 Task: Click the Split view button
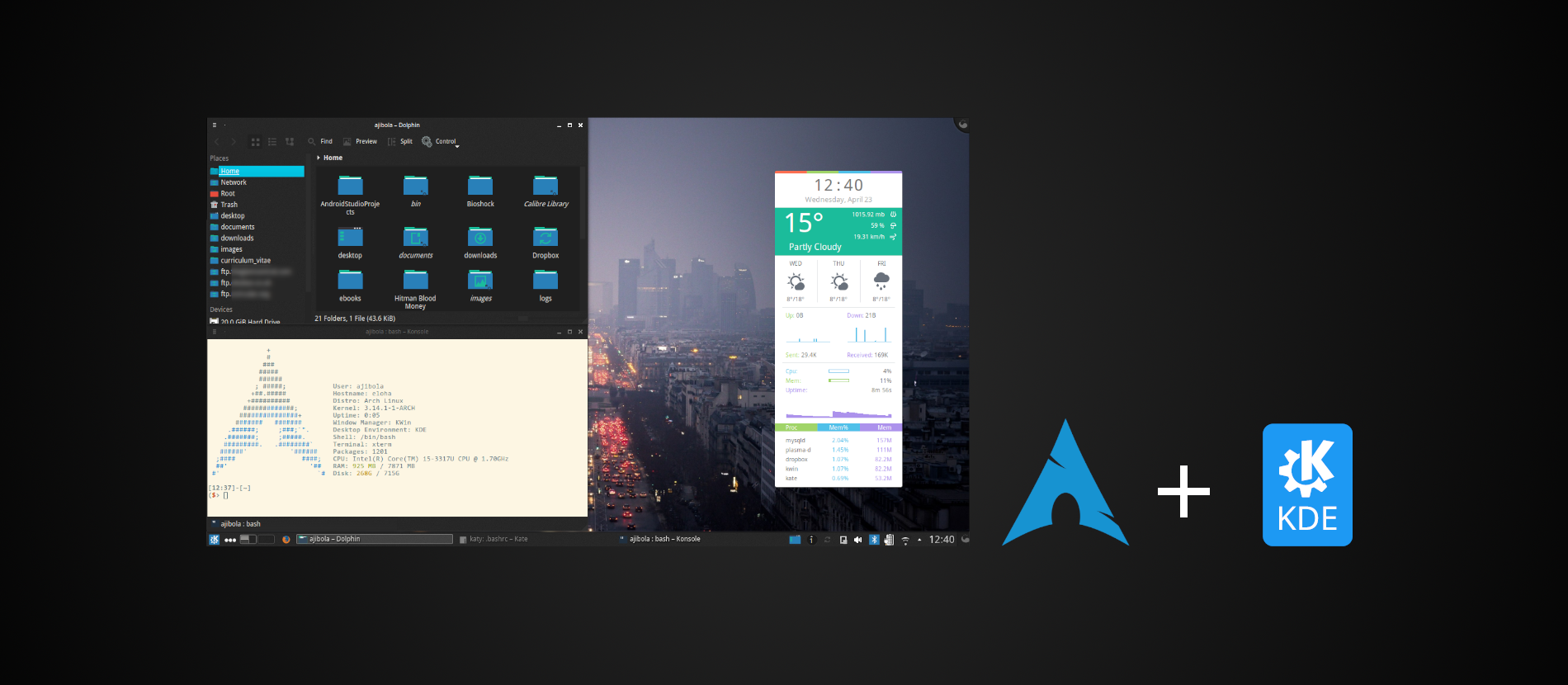coord(400,142)
